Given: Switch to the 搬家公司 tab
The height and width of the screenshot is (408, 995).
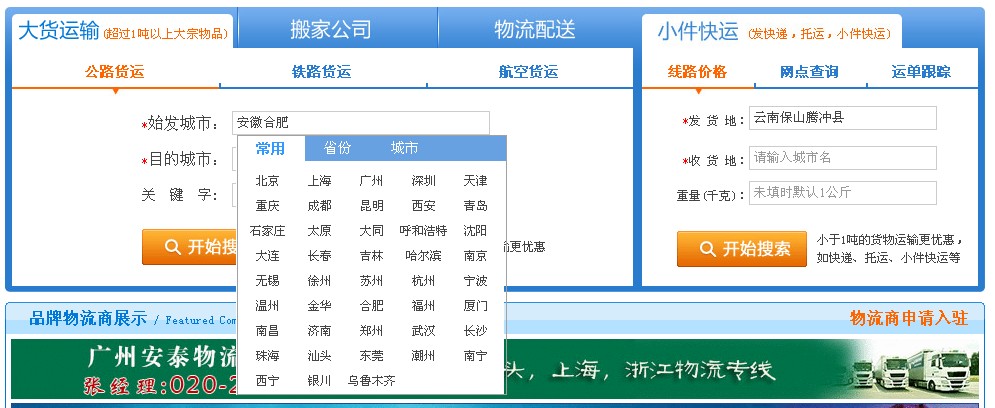Looking at the screenshot, I should click(330, 30).
